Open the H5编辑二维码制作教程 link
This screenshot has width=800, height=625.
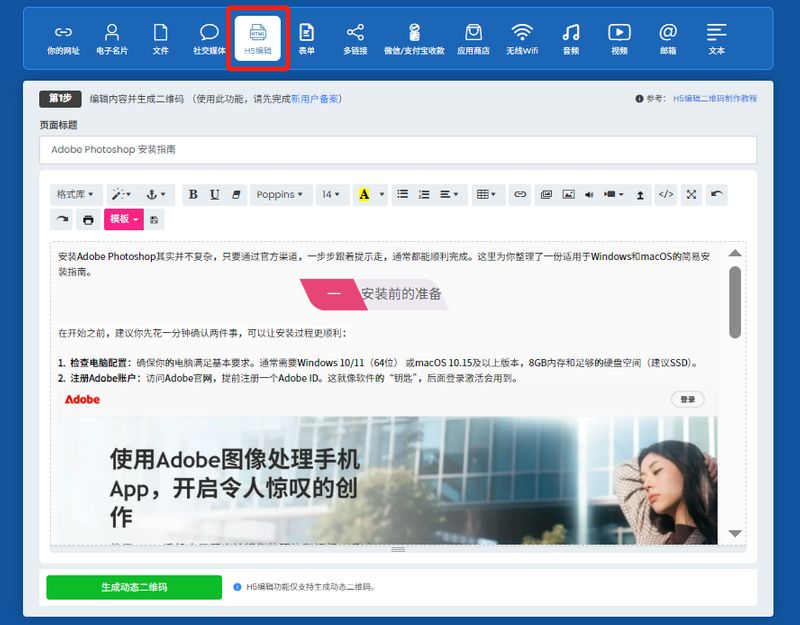point(714,99)
